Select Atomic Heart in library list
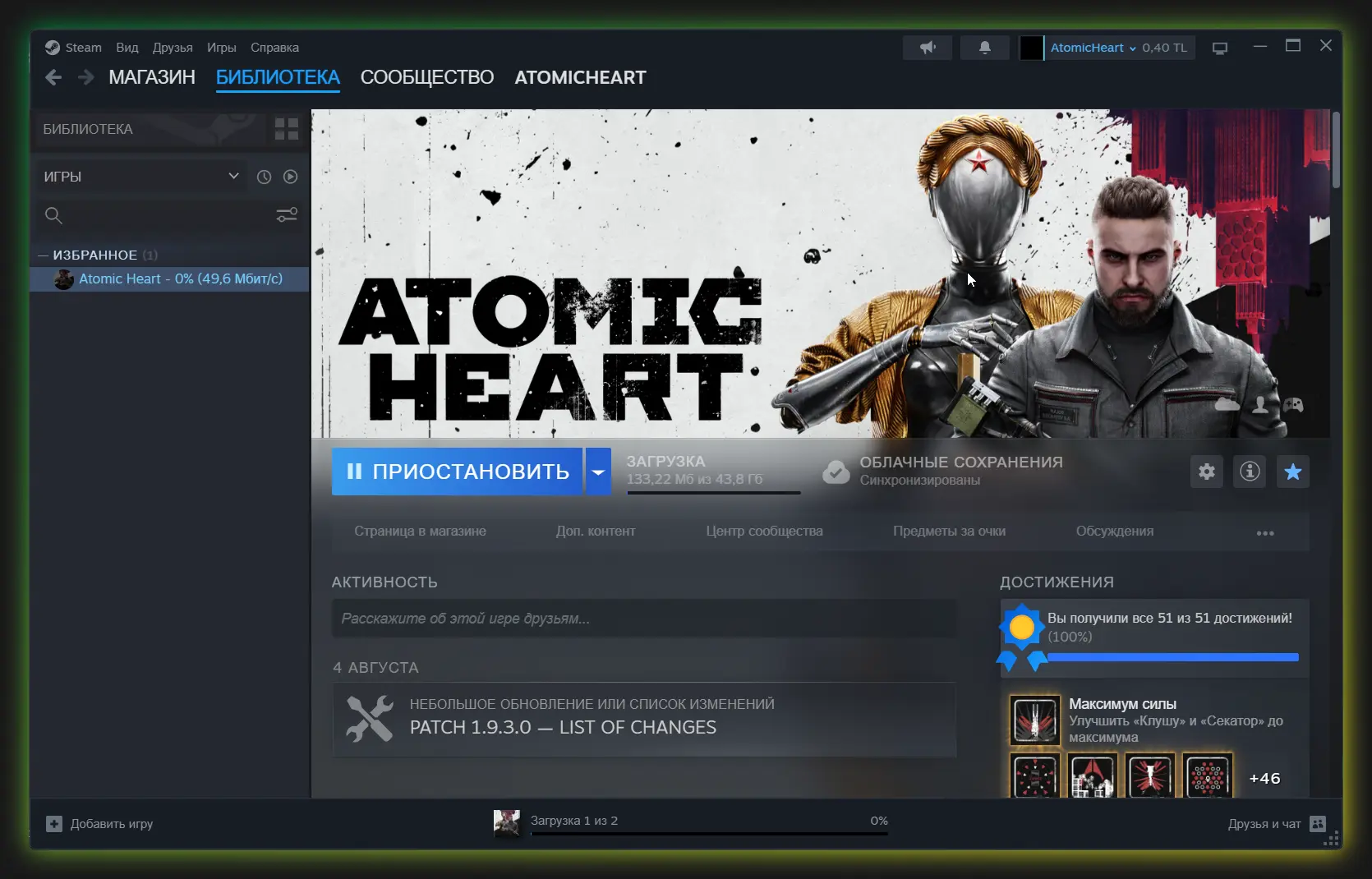The image size is (1372, 879). point(170,279)
